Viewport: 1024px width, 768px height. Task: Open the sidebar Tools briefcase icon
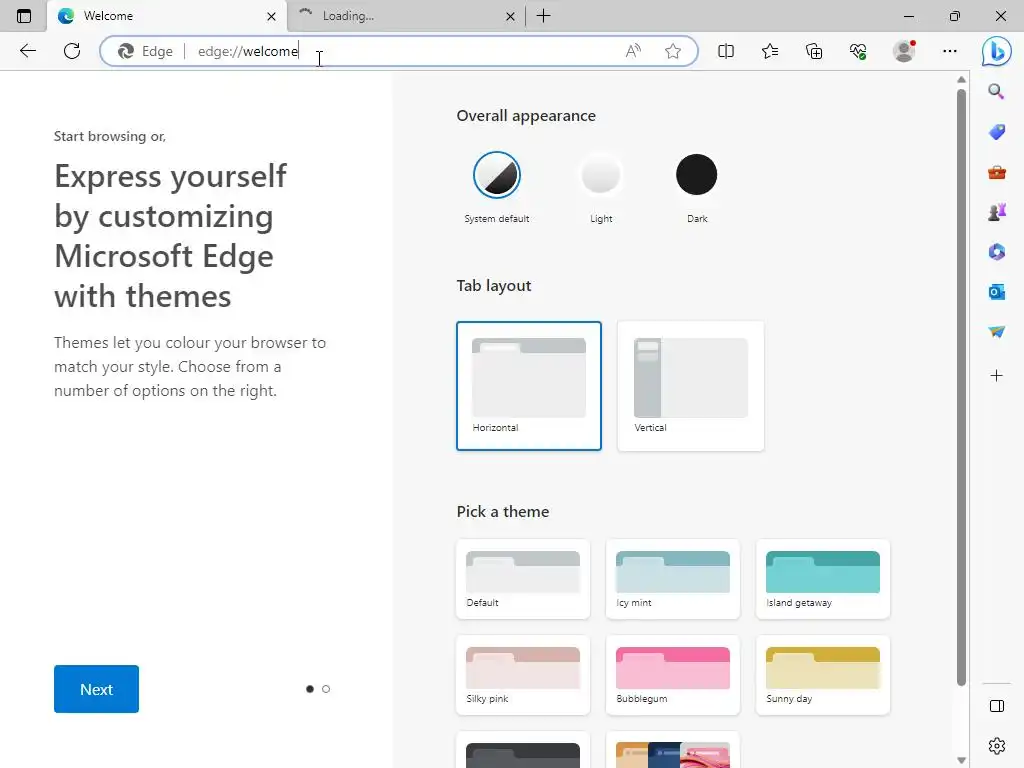click(x=997, y=172)
